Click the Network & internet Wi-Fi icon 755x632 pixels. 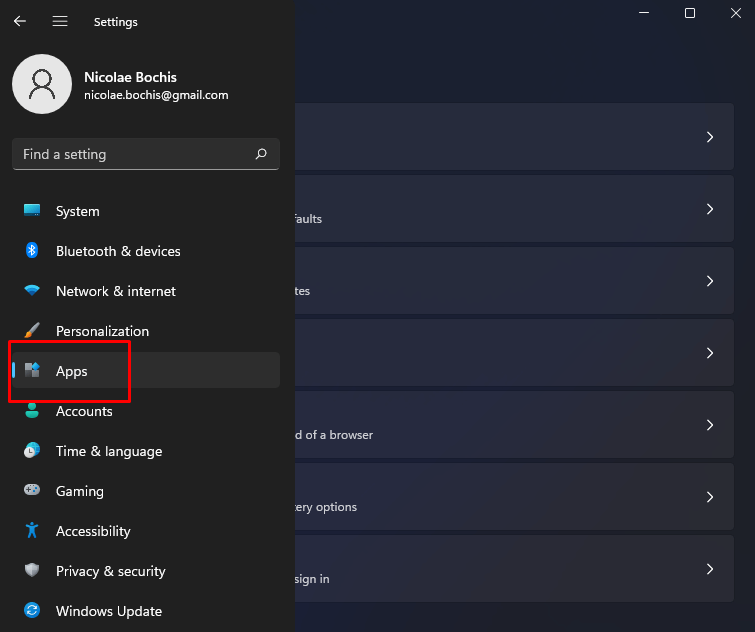coord(32,291)
